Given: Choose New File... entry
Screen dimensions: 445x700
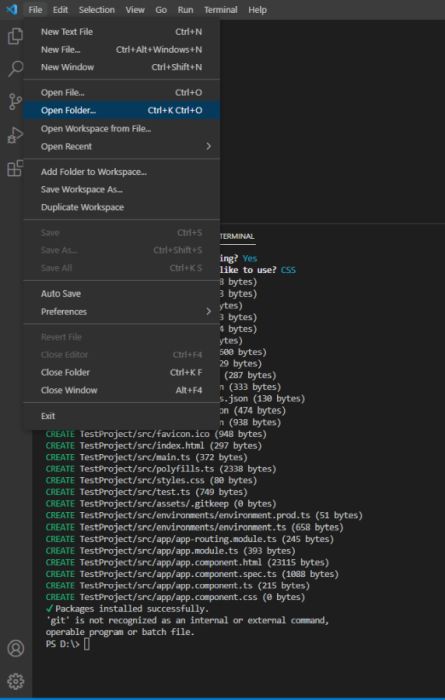Looking at the screenshot, I should coord(121,50).
